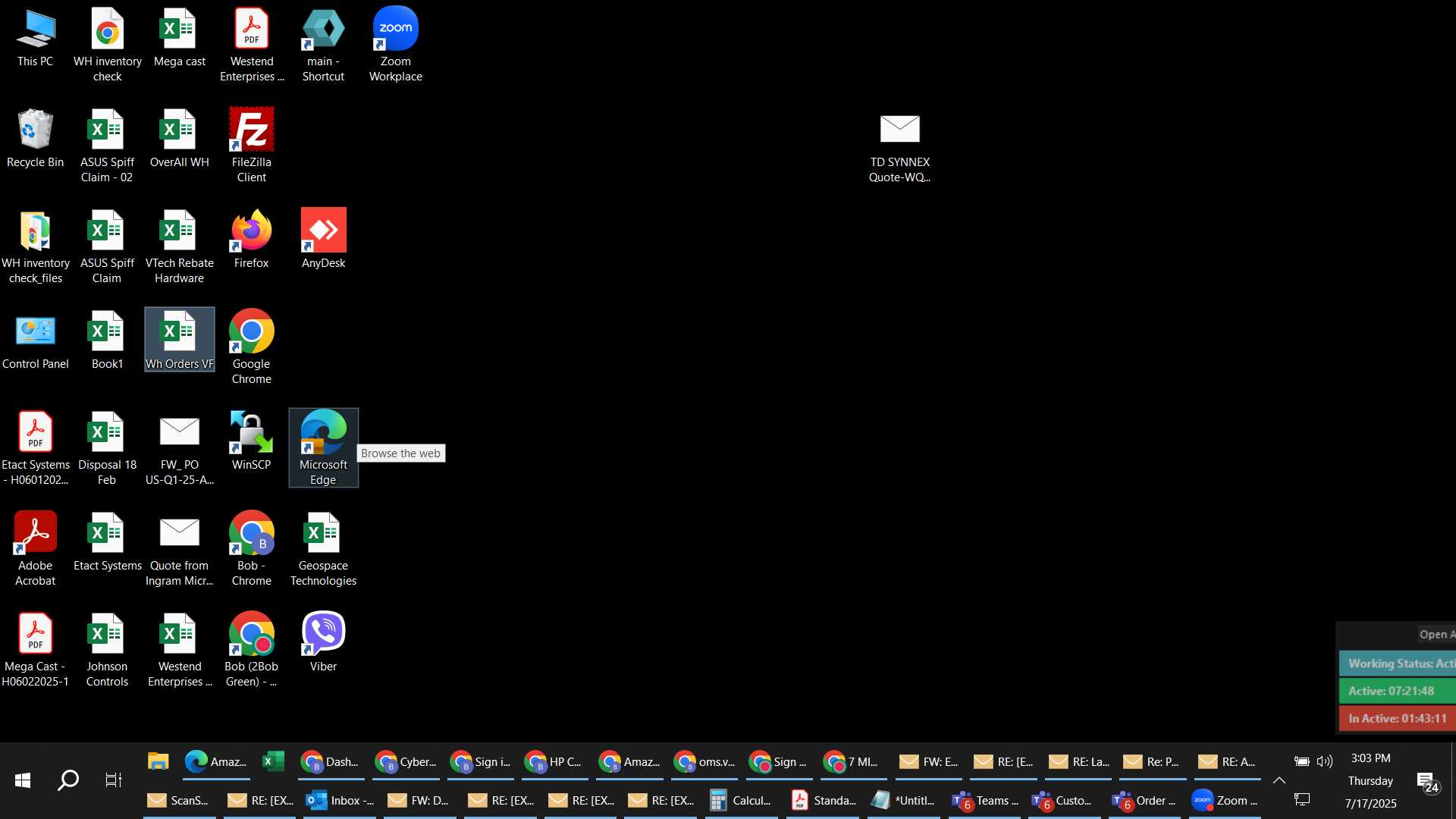The width and height of the screenshot is (1456, 819).
Task: Open Book1 Excel workbook
Action: tap(107, 340)
